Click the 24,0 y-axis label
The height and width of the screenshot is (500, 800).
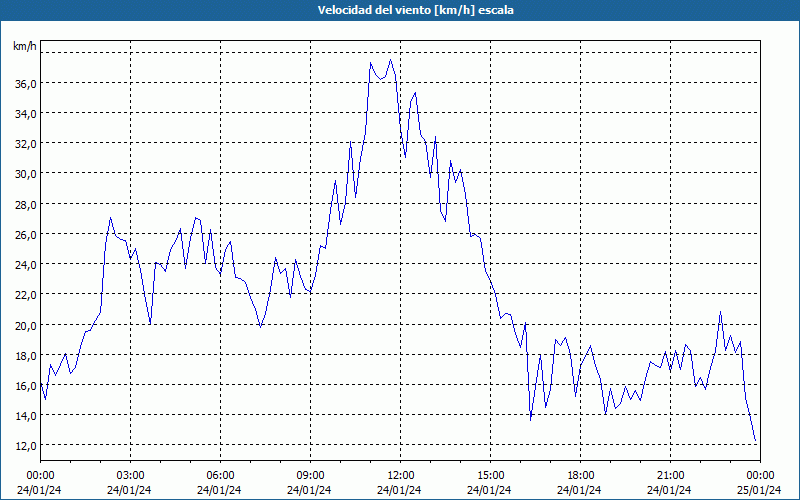[26, 265]
